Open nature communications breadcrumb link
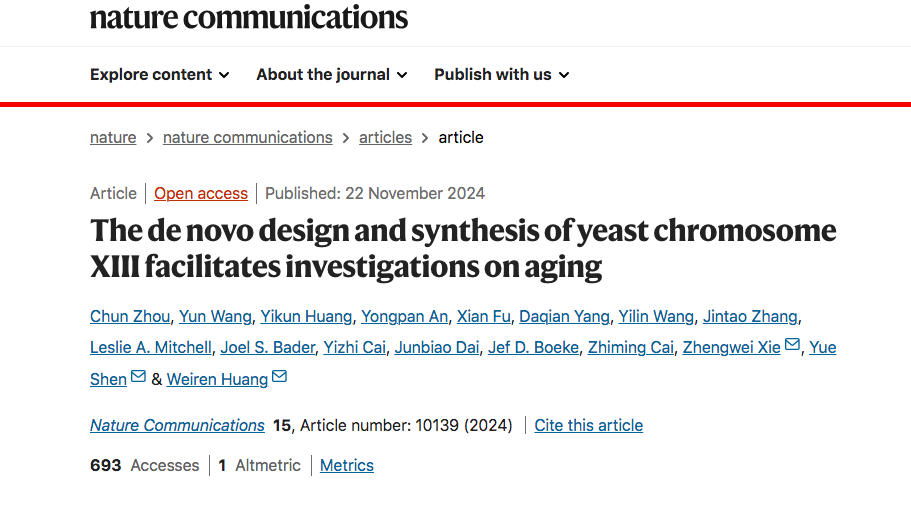The height and width of the screenshot is (514, 911). (248, 138)
